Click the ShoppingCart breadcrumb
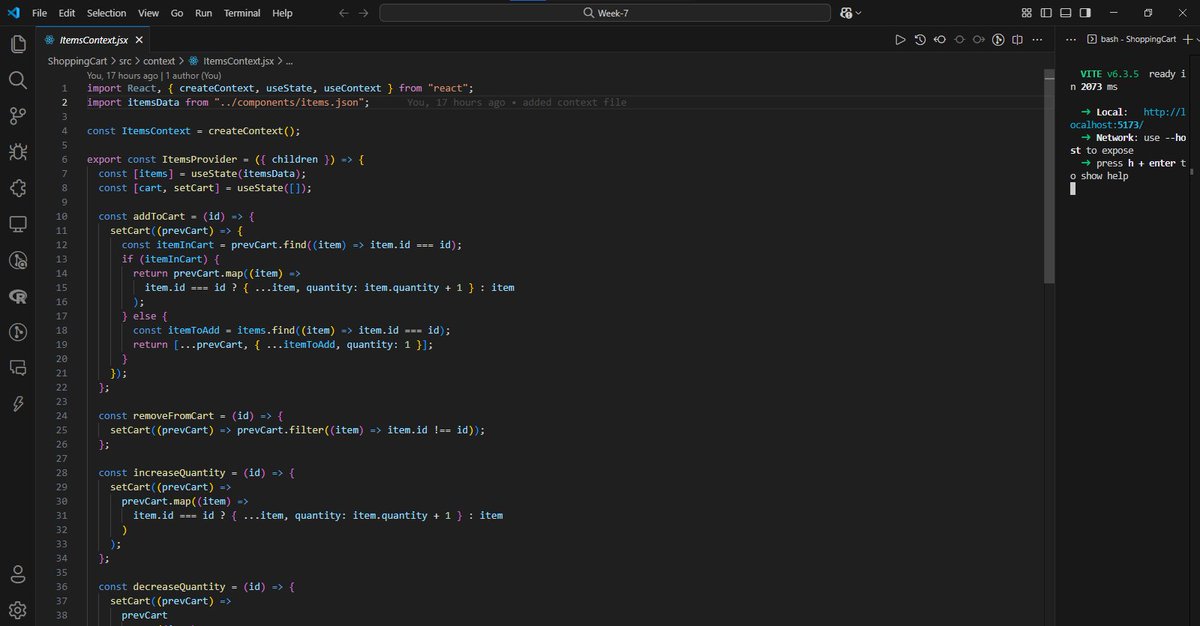The width and height of the screenshot is (1200, 626). point(77,61)
